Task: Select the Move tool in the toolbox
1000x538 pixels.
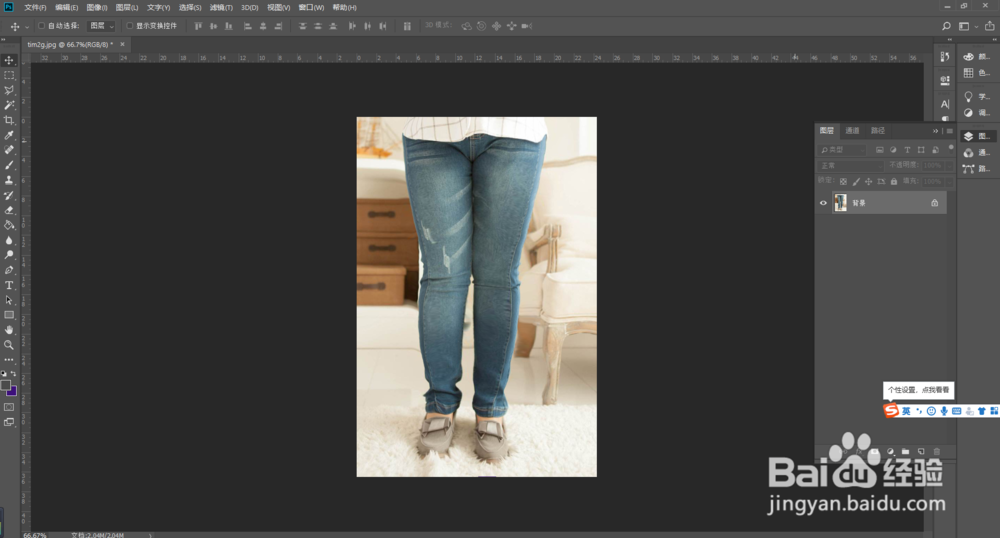Action: 9,60
